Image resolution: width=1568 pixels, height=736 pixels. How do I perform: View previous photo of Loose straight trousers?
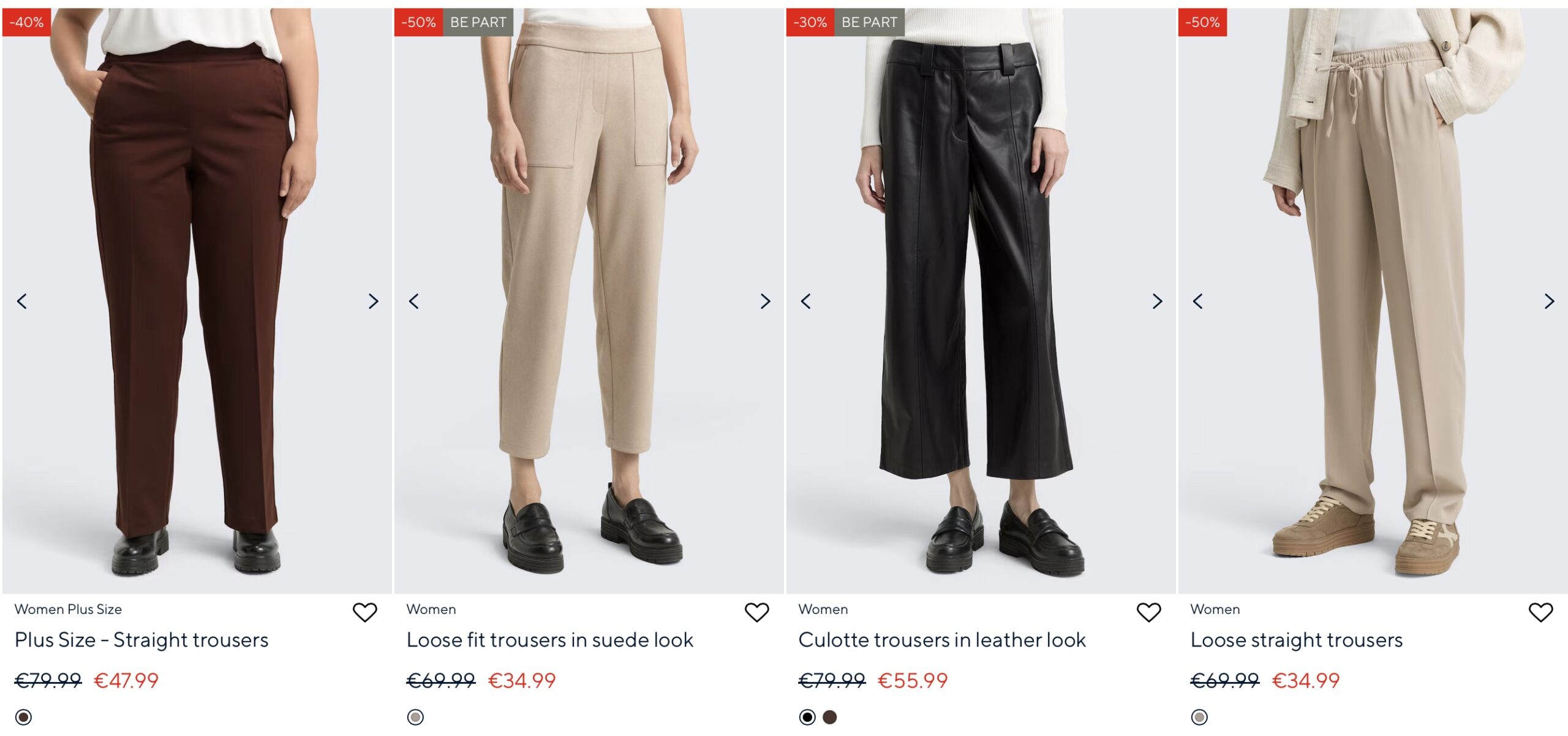(1198, 301)
